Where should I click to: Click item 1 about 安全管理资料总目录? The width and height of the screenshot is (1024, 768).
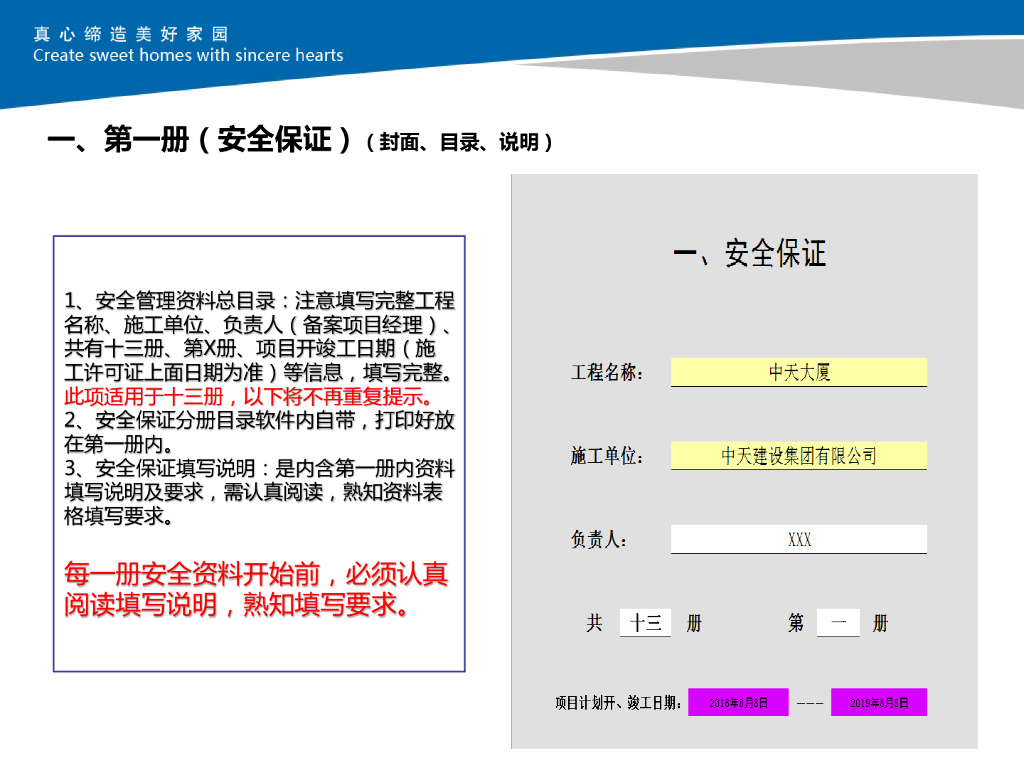tap(258, 337)
